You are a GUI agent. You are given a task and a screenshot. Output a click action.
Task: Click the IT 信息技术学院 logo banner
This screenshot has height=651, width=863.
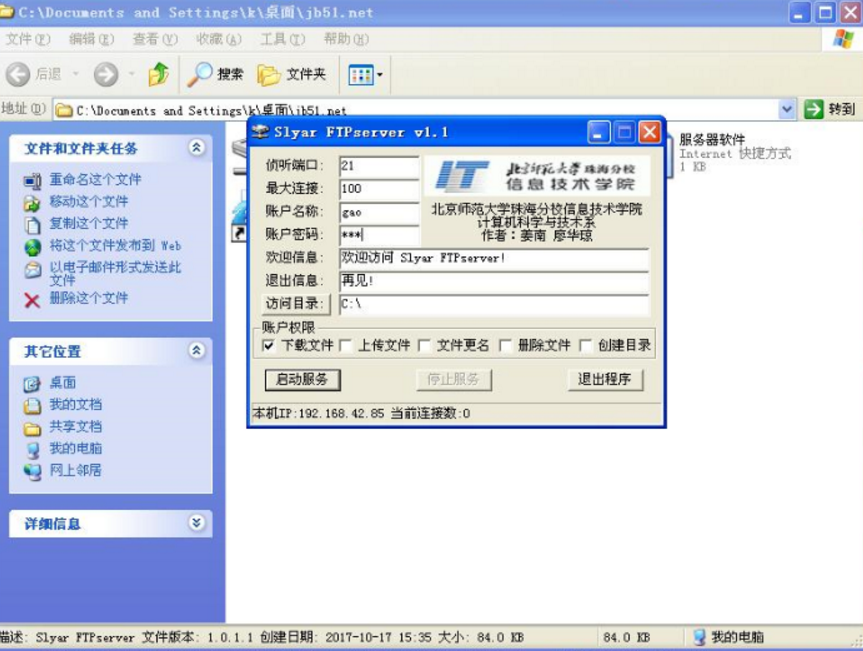(x=537, y=177)
